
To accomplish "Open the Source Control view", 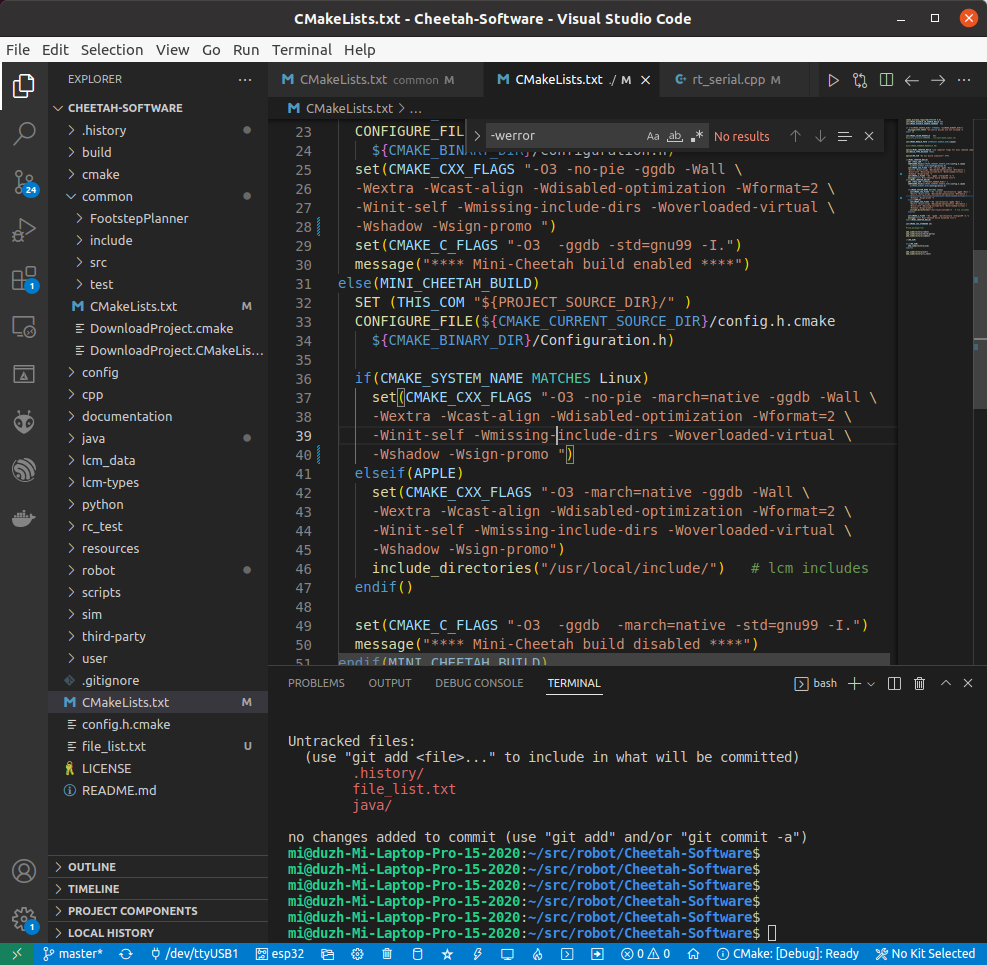I will coord(24,183).
